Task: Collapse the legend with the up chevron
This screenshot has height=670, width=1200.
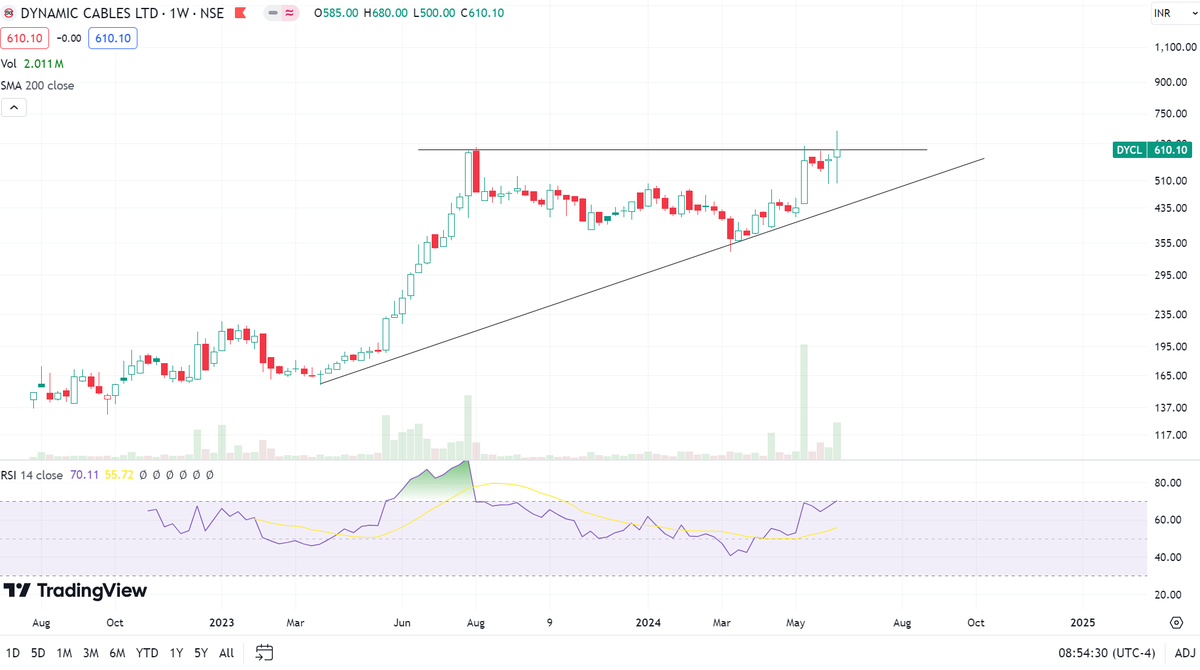Action: click(13, 106)
